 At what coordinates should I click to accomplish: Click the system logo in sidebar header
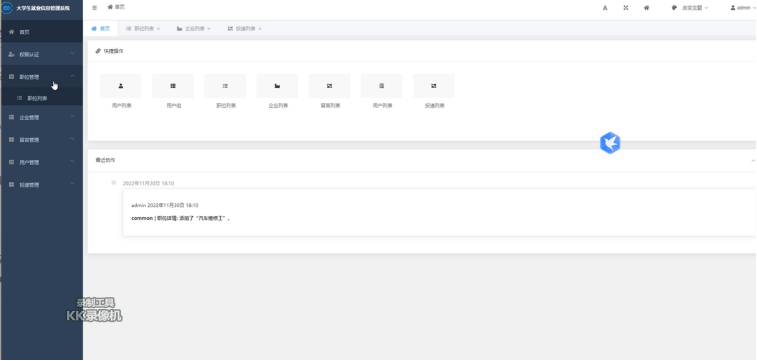(7, 8)
